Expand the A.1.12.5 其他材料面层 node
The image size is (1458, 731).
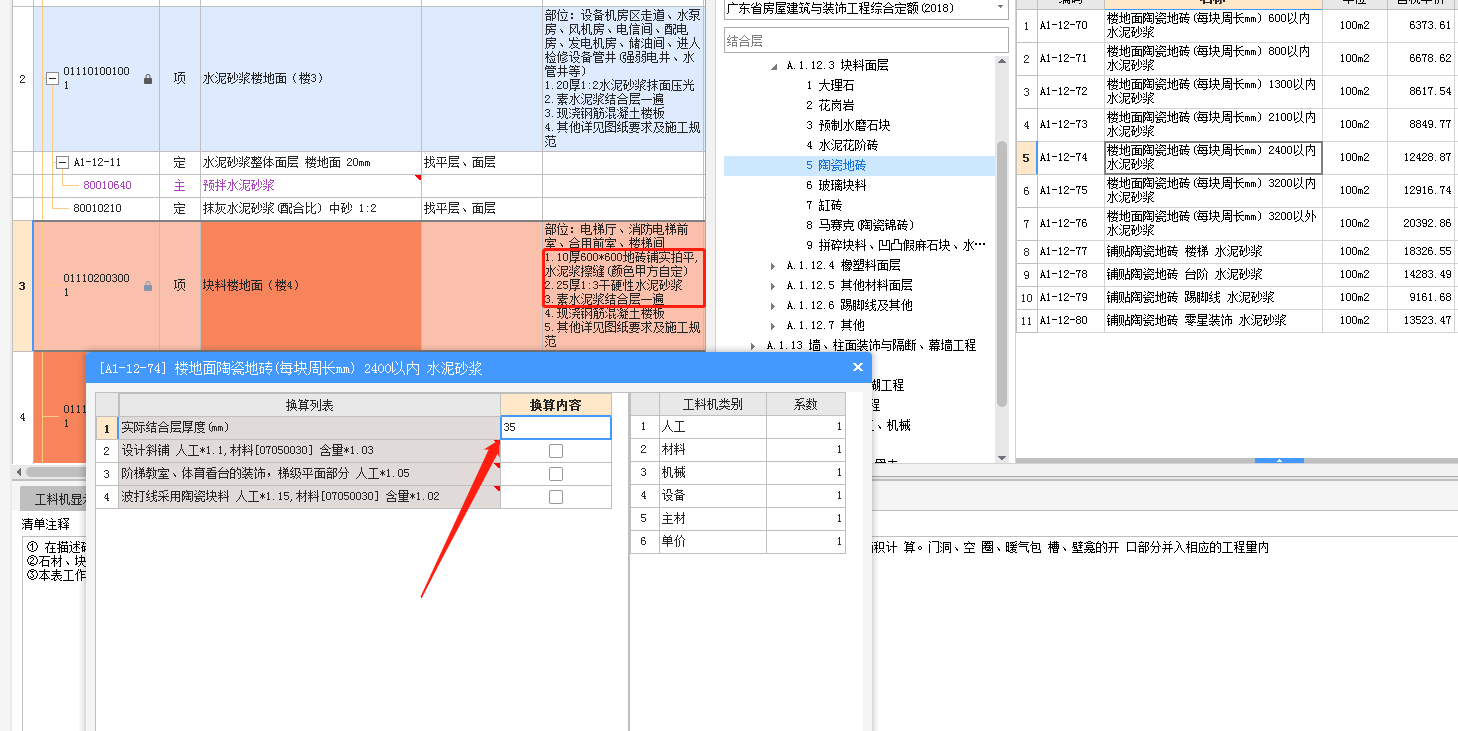(x=772, y=285)
